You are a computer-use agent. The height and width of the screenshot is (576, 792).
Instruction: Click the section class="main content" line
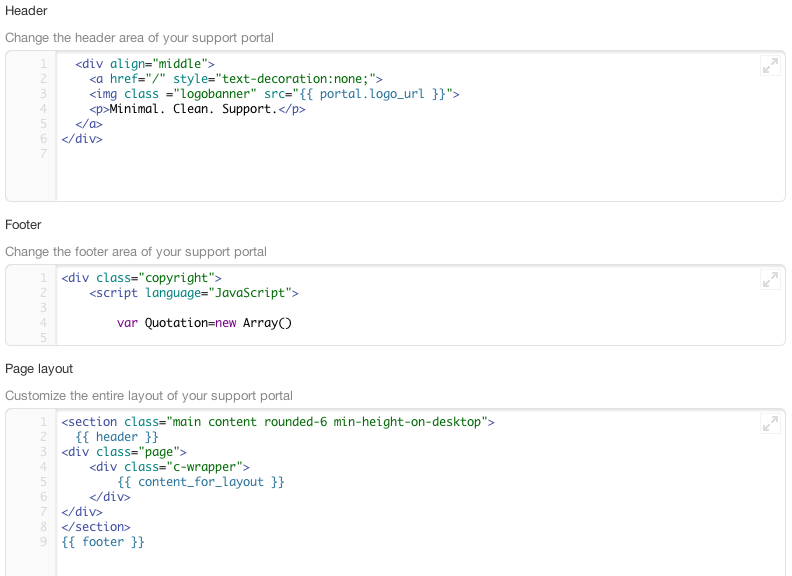(x=278, y=422)
